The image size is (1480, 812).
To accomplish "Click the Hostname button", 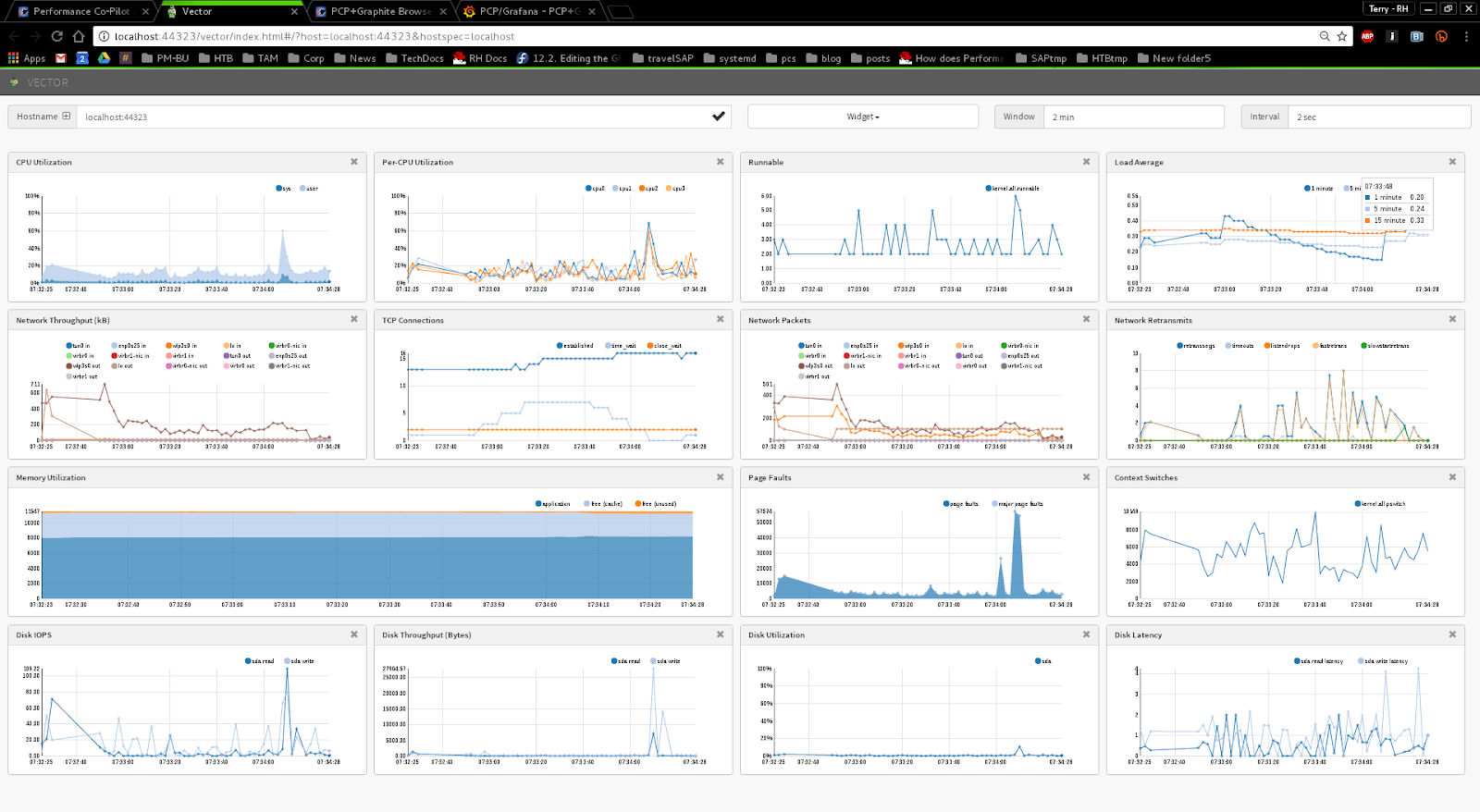I will point(43,117).
